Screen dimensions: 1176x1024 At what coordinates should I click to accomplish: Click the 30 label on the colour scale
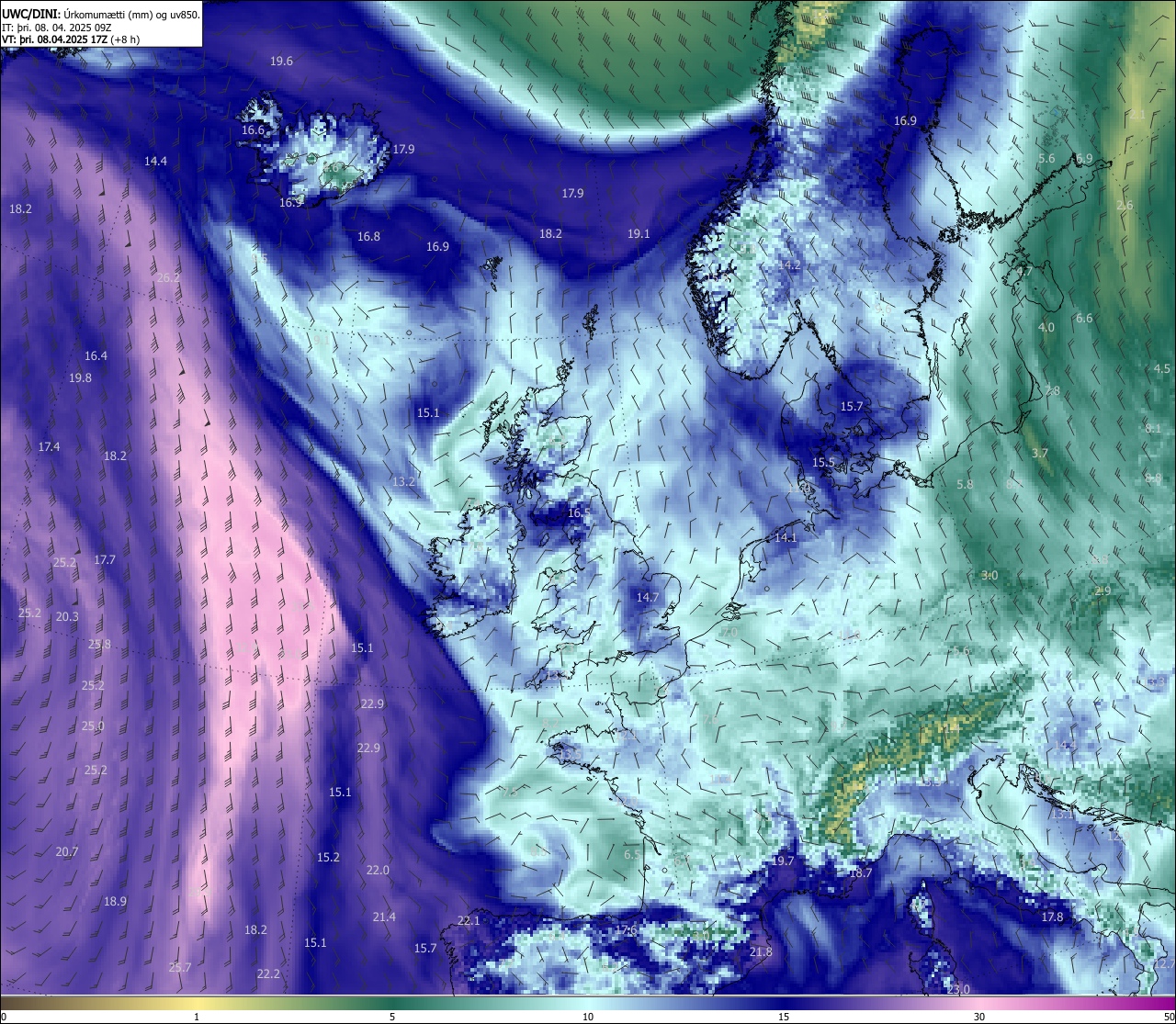tap(979, 1017)
